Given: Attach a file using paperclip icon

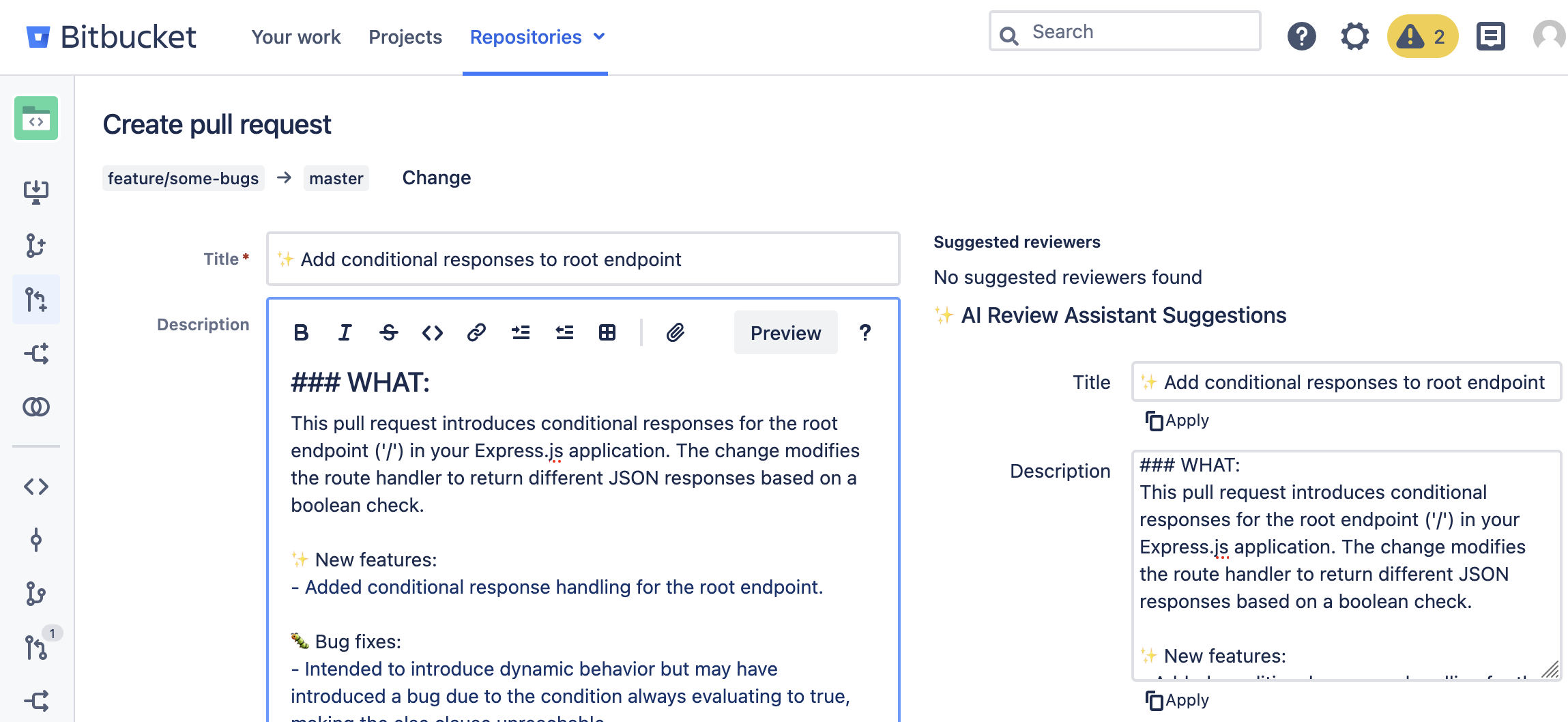Looking at the screenshot, I should pos(675,332).
